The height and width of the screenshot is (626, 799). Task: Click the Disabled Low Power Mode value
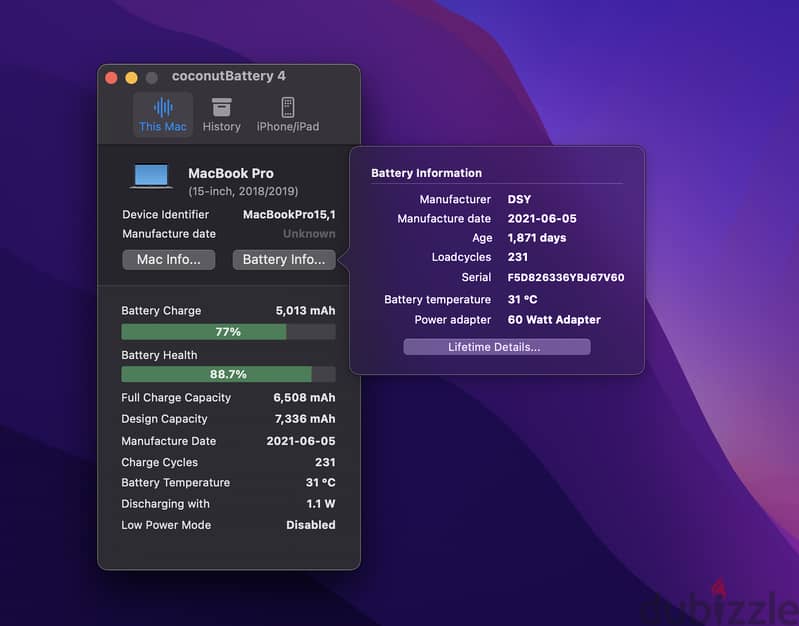click(311, 525)
